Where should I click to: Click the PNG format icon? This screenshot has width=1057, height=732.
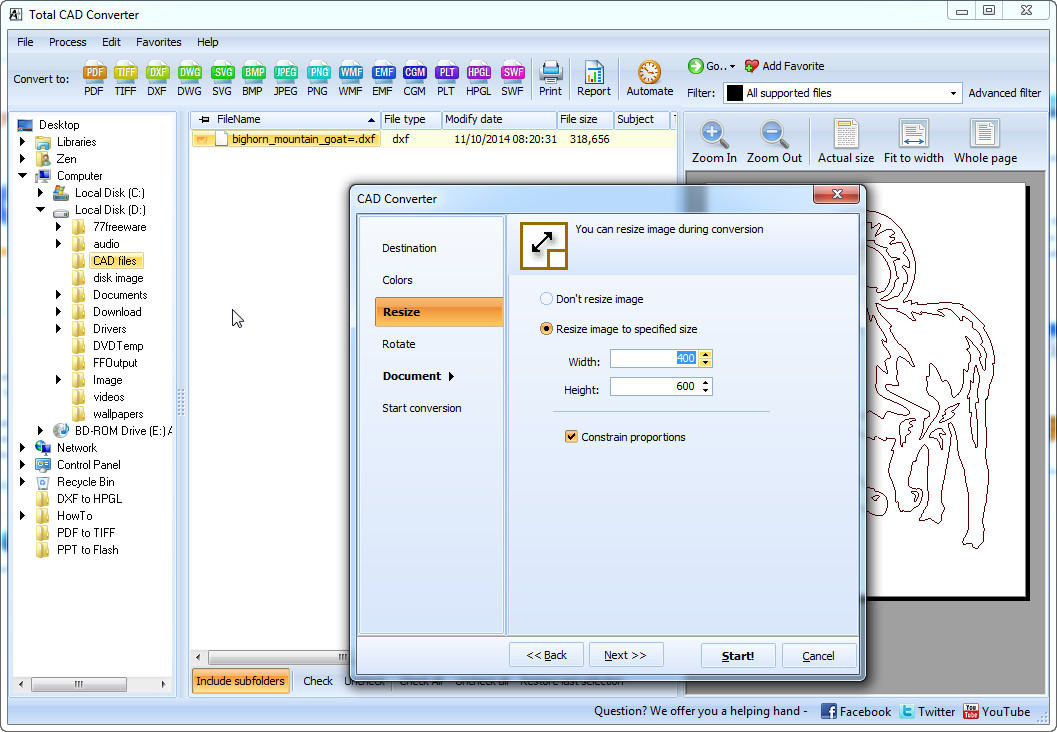318,79
